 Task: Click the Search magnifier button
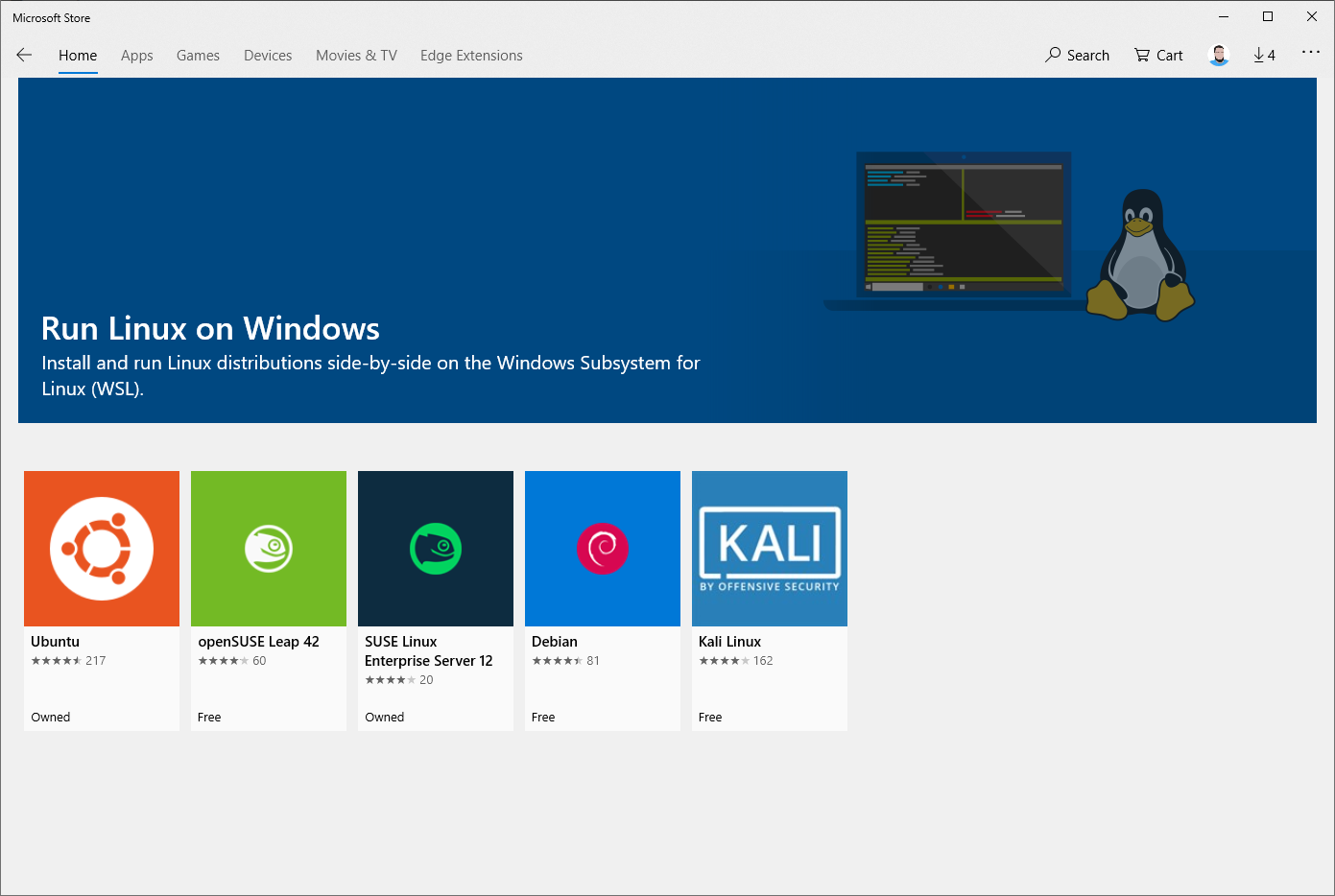coord(1077,55)
